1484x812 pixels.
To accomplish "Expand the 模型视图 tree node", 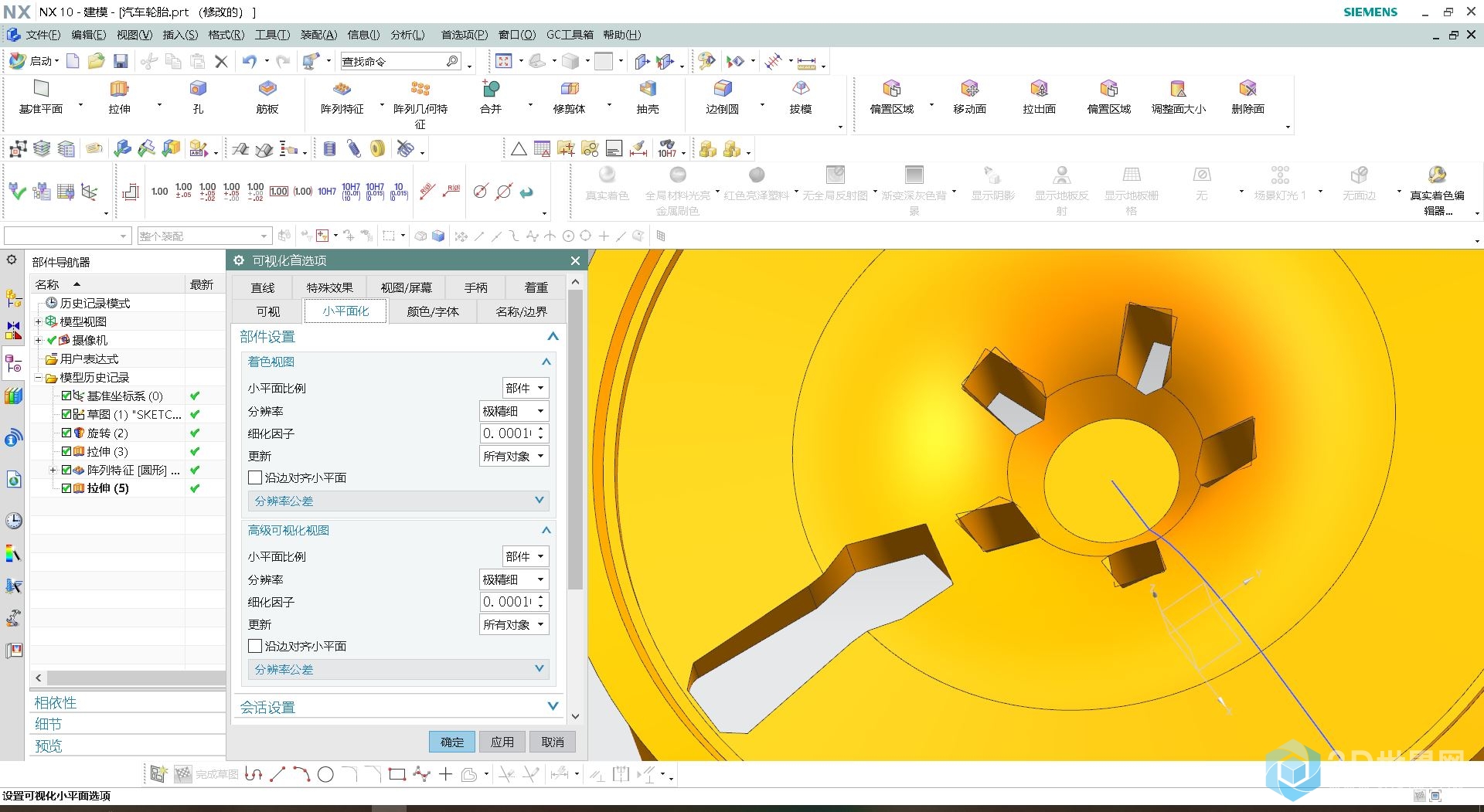I will [x=38, y=321].
